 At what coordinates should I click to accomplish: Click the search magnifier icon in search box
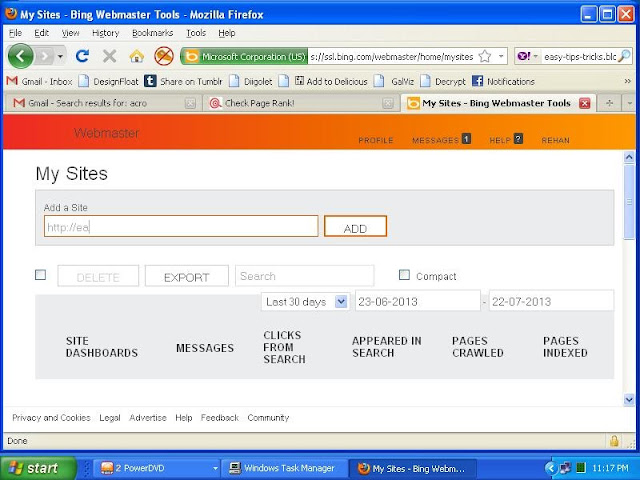tap(624, 56)
